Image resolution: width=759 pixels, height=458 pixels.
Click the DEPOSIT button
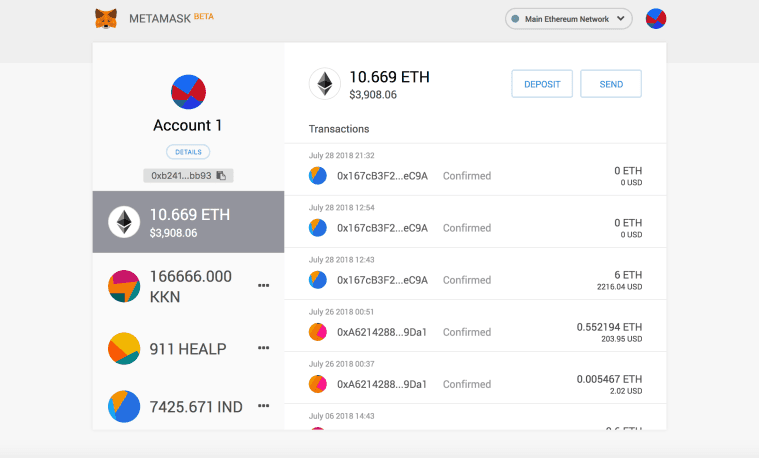pos(542,84)
